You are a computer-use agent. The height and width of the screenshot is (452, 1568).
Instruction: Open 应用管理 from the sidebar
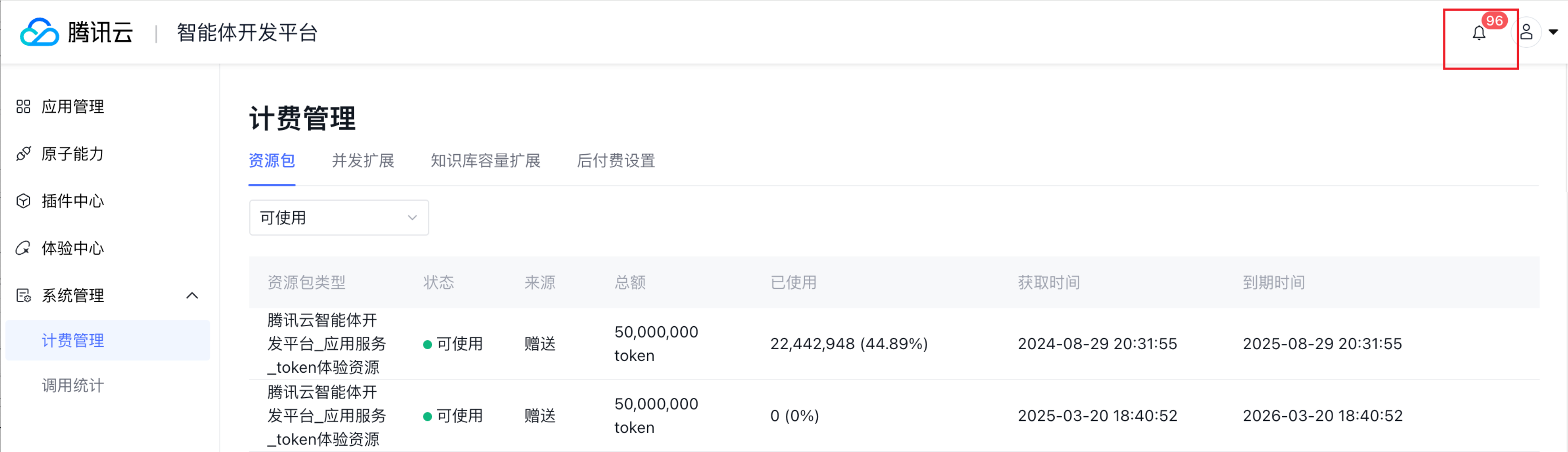[x=73, y=107]
